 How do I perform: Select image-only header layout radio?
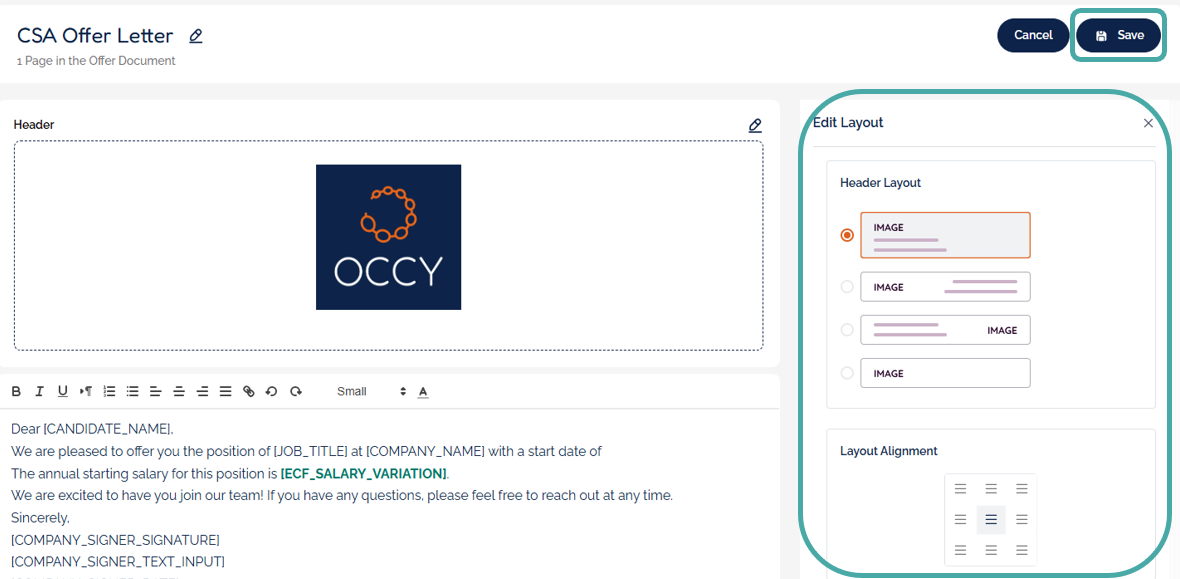coord(847,373)
